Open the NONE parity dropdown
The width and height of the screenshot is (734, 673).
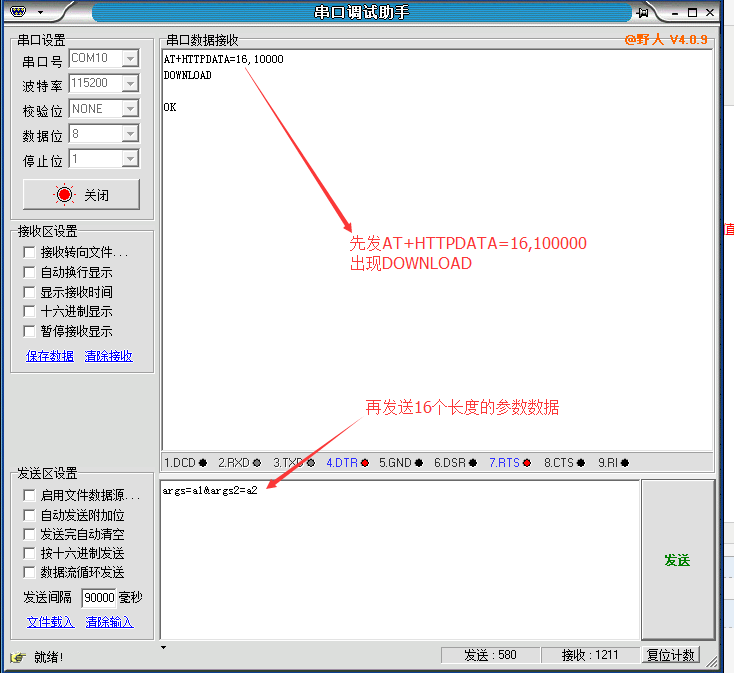click(x=131, y=109)
